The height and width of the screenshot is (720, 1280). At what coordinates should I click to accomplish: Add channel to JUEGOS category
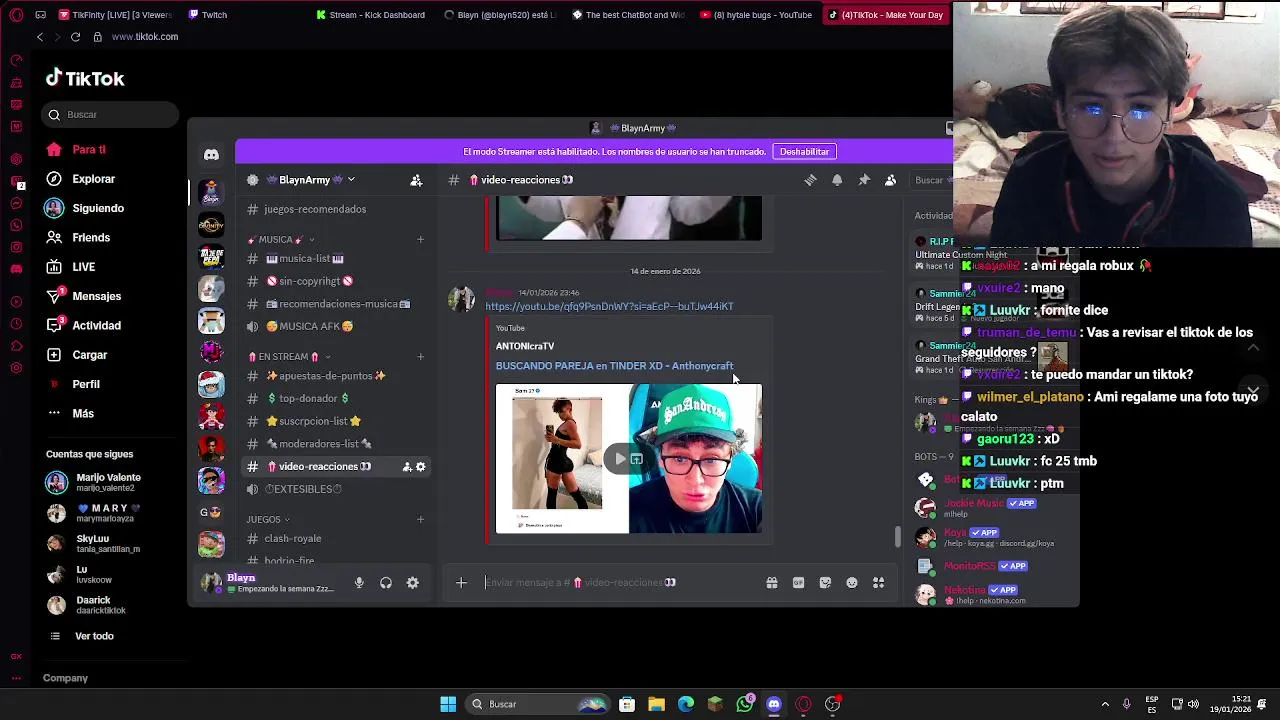tap(420, 520)
